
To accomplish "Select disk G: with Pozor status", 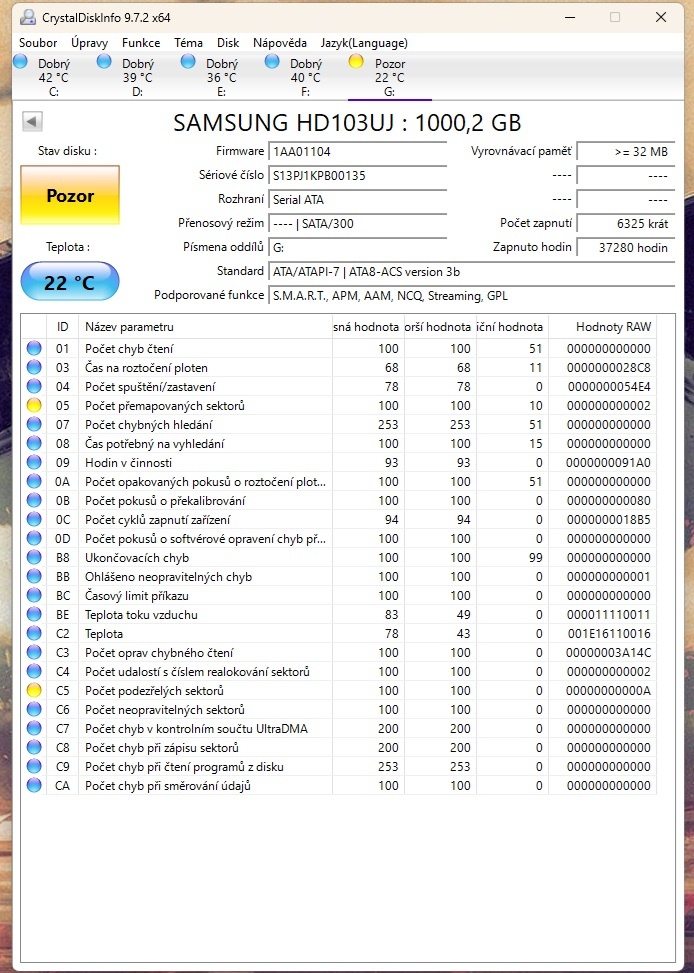I will point(389,77).
